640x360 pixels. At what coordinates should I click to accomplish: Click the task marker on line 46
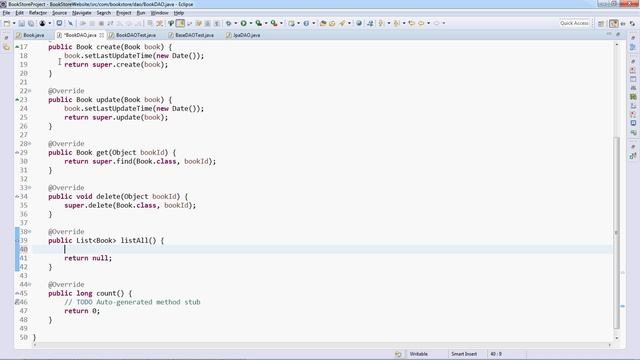(x=17, y=302)
